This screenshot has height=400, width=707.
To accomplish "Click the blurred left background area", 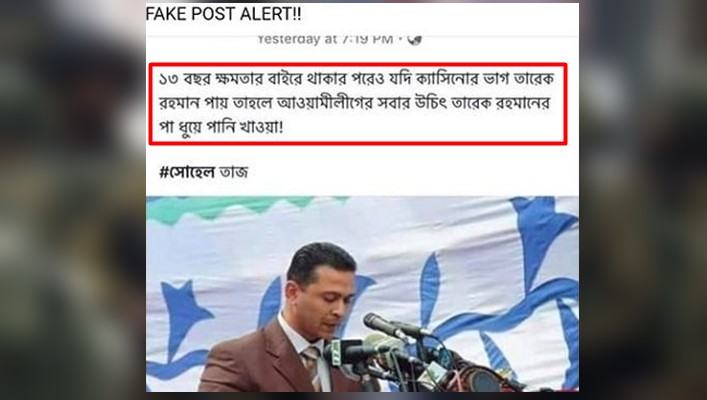I will [73, 200].
